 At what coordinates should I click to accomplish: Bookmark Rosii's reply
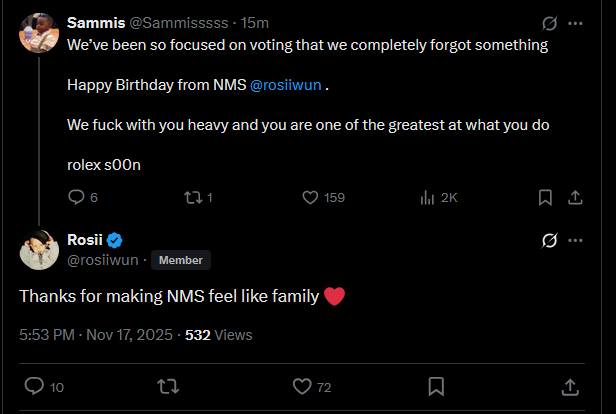pos(436,386)
